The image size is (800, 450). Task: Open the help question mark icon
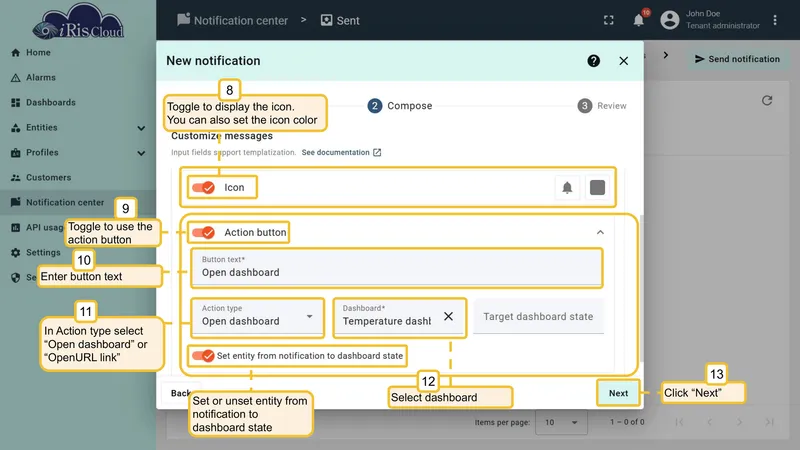[x=593, y=61]
